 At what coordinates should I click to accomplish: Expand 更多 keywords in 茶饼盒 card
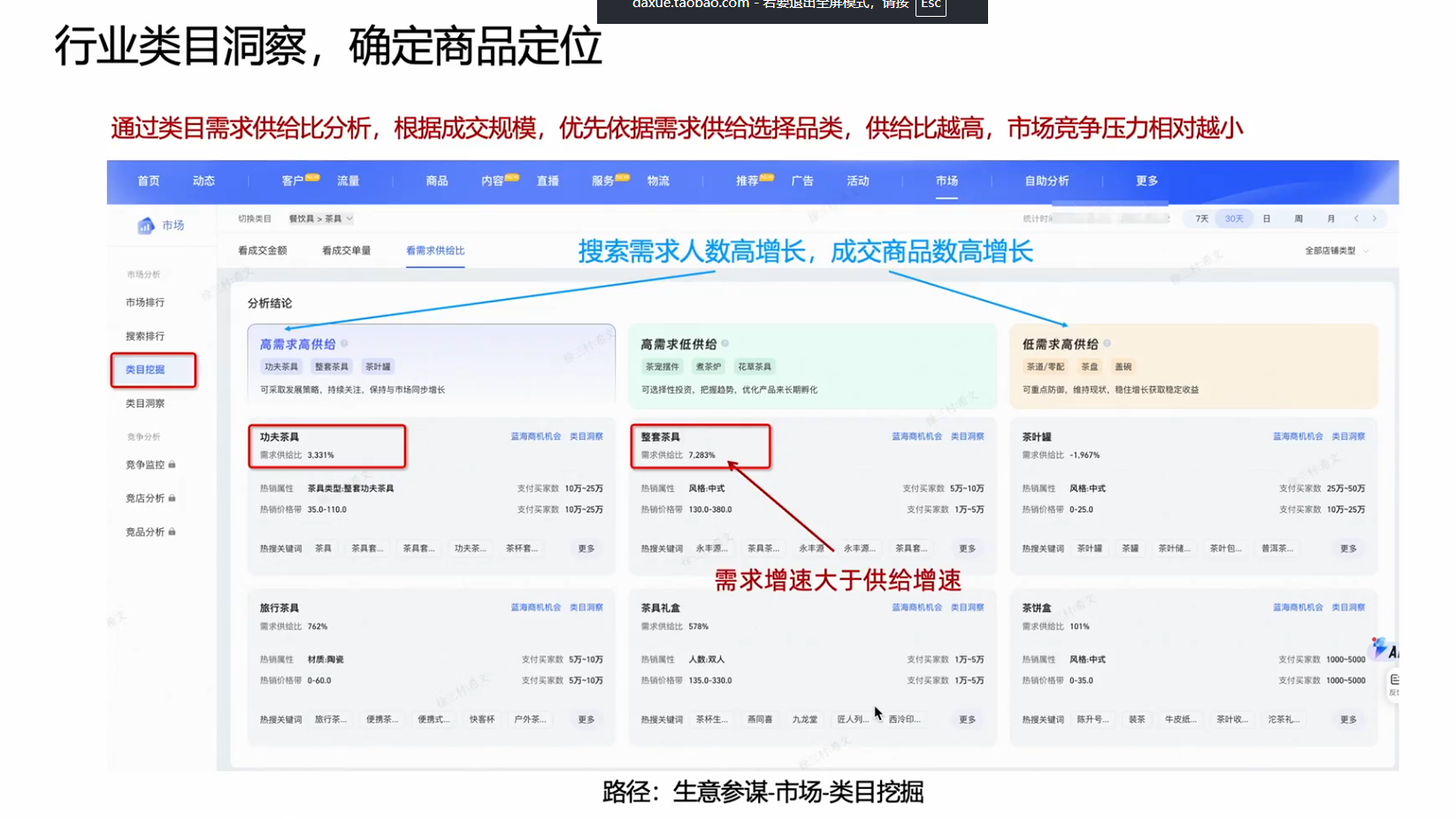pyautogui.click(x=1348, y=719)
